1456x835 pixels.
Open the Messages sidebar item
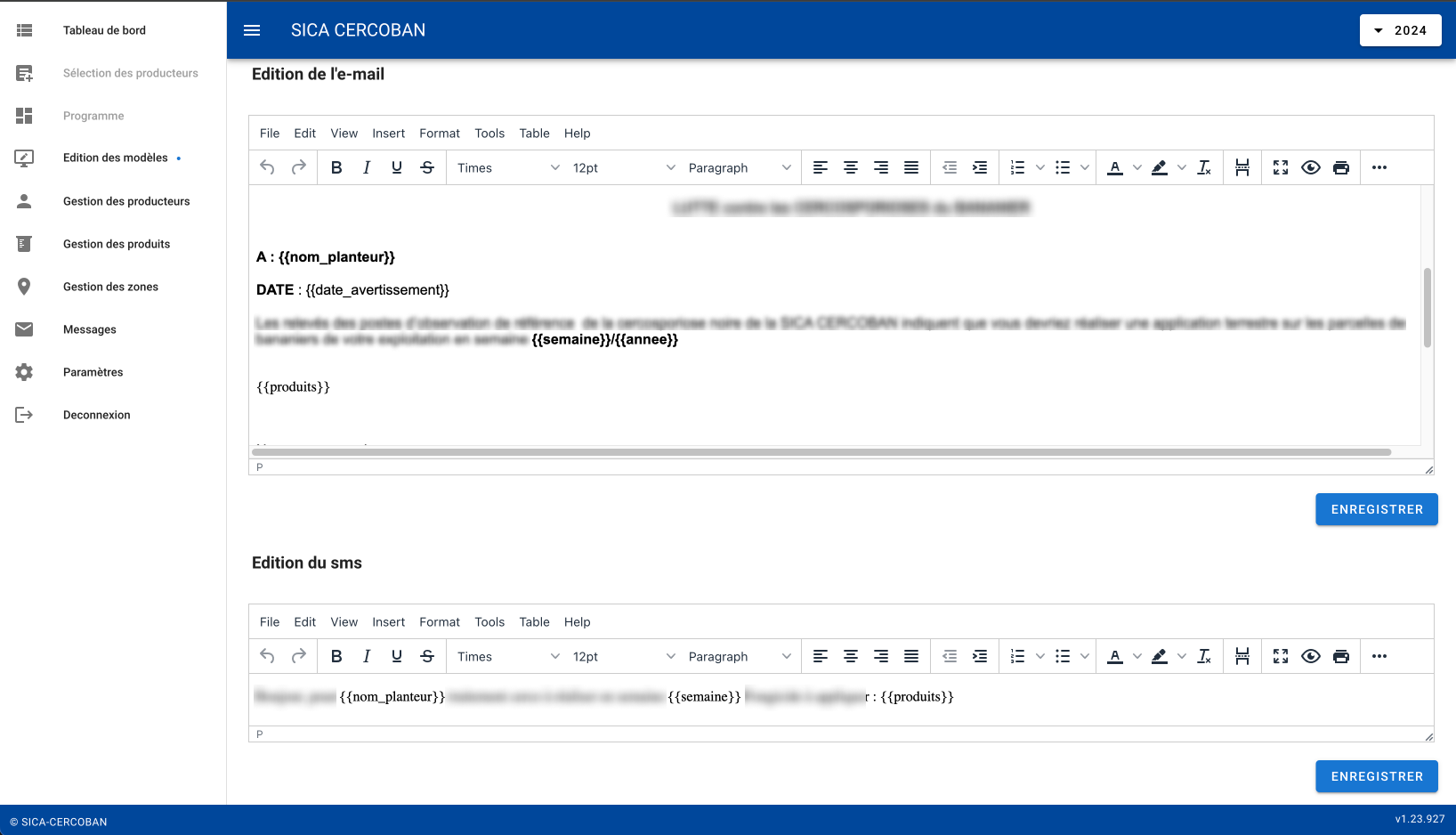(90, 329)
